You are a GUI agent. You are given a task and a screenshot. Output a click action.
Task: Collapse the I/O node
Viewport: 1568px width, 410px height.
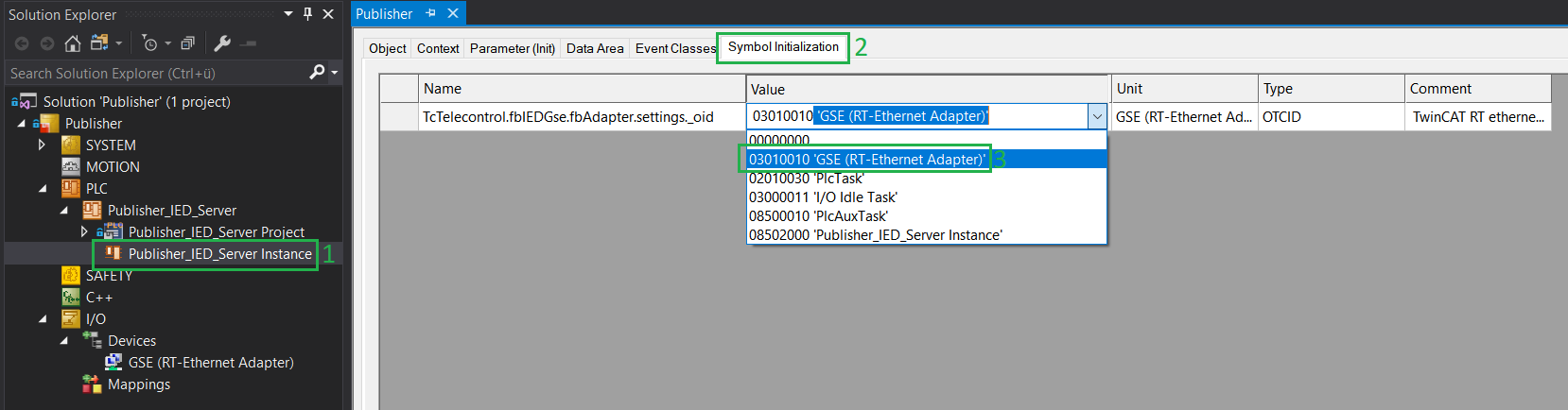pyautogui.click(x=43, y=318)
